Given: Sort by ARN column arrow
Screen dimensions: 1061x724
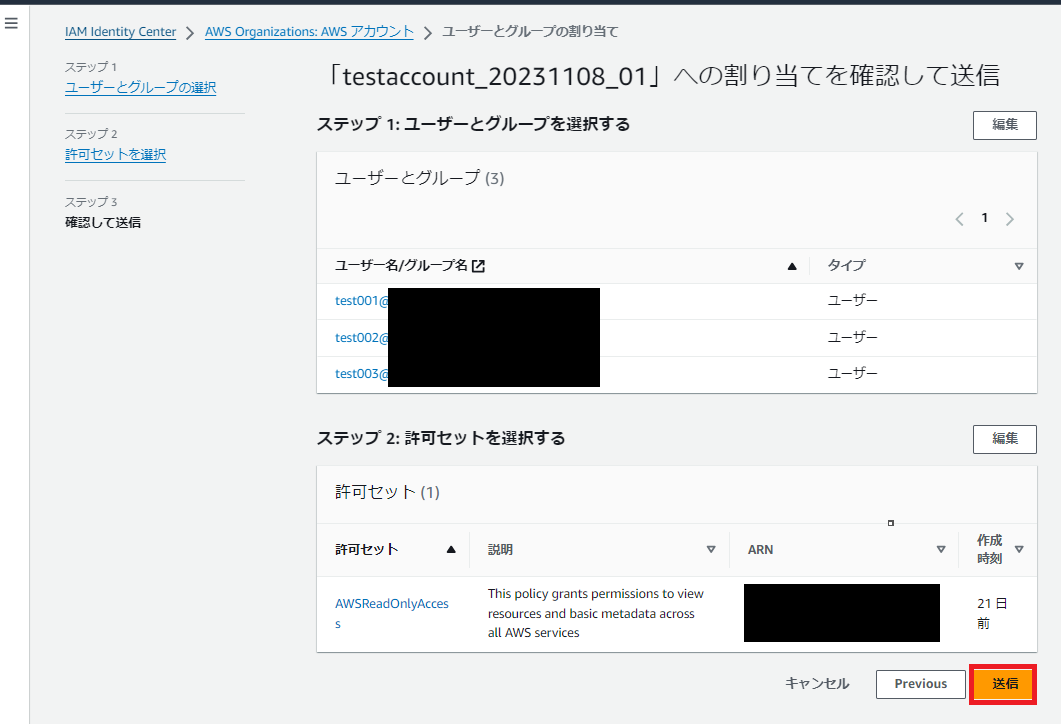Looking at the screenshot, I should [941, 549].
